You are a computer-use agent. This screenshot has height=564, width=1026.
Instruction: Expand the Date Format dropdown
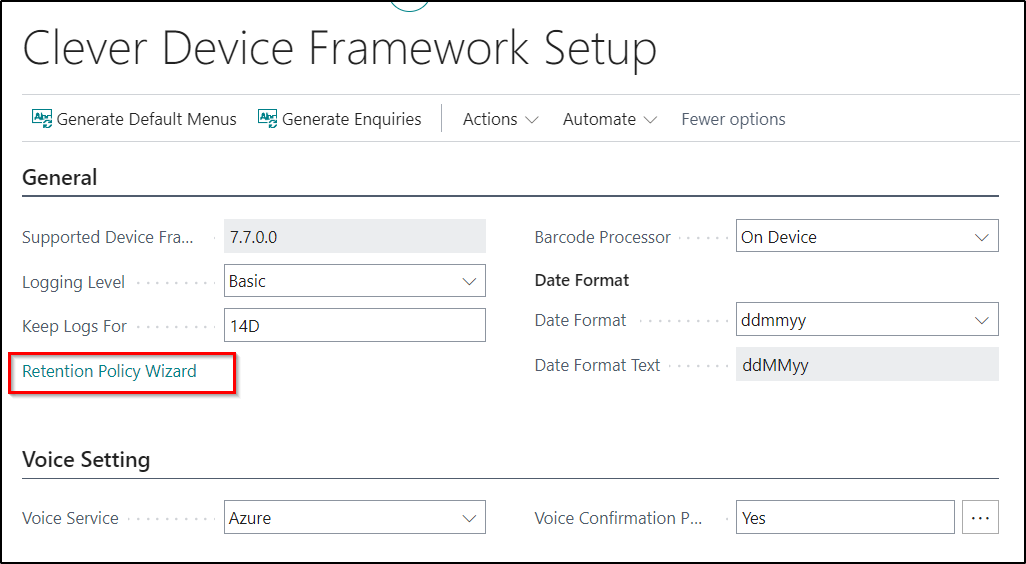[x=867, y=319]
